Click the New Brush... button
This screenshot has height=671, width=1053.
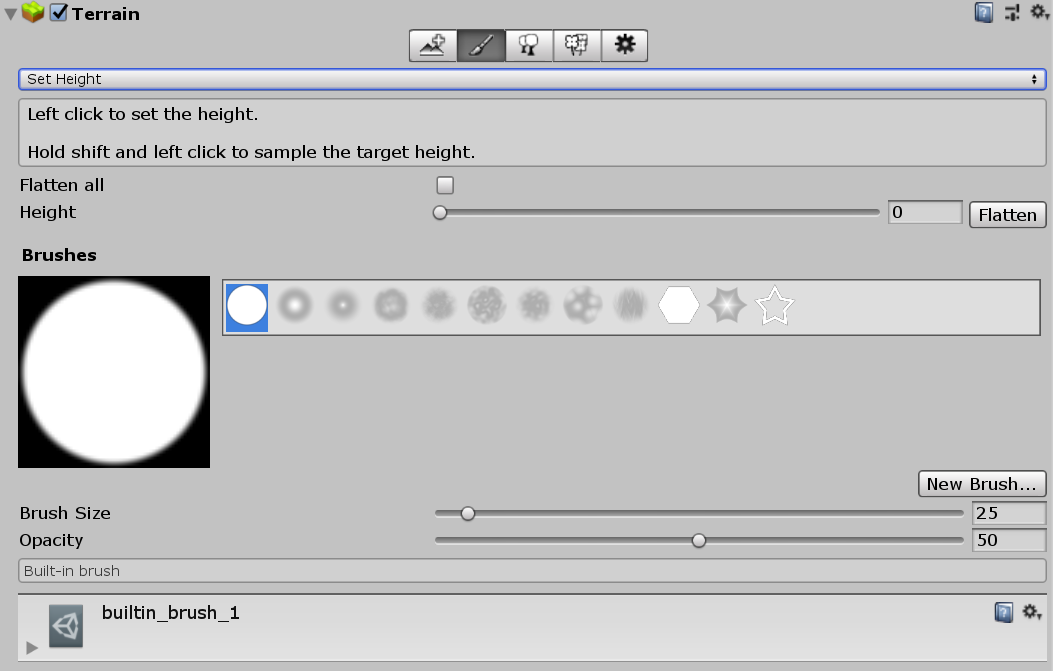pos(982,484)
